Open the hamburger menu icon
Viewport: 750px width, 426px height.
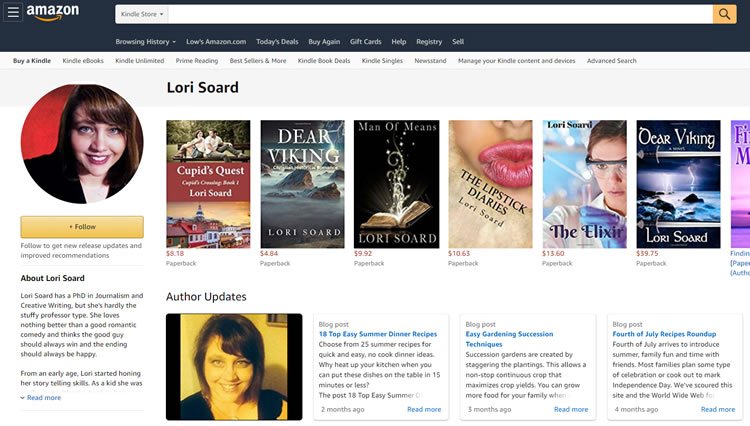click(x=13, y=12)
